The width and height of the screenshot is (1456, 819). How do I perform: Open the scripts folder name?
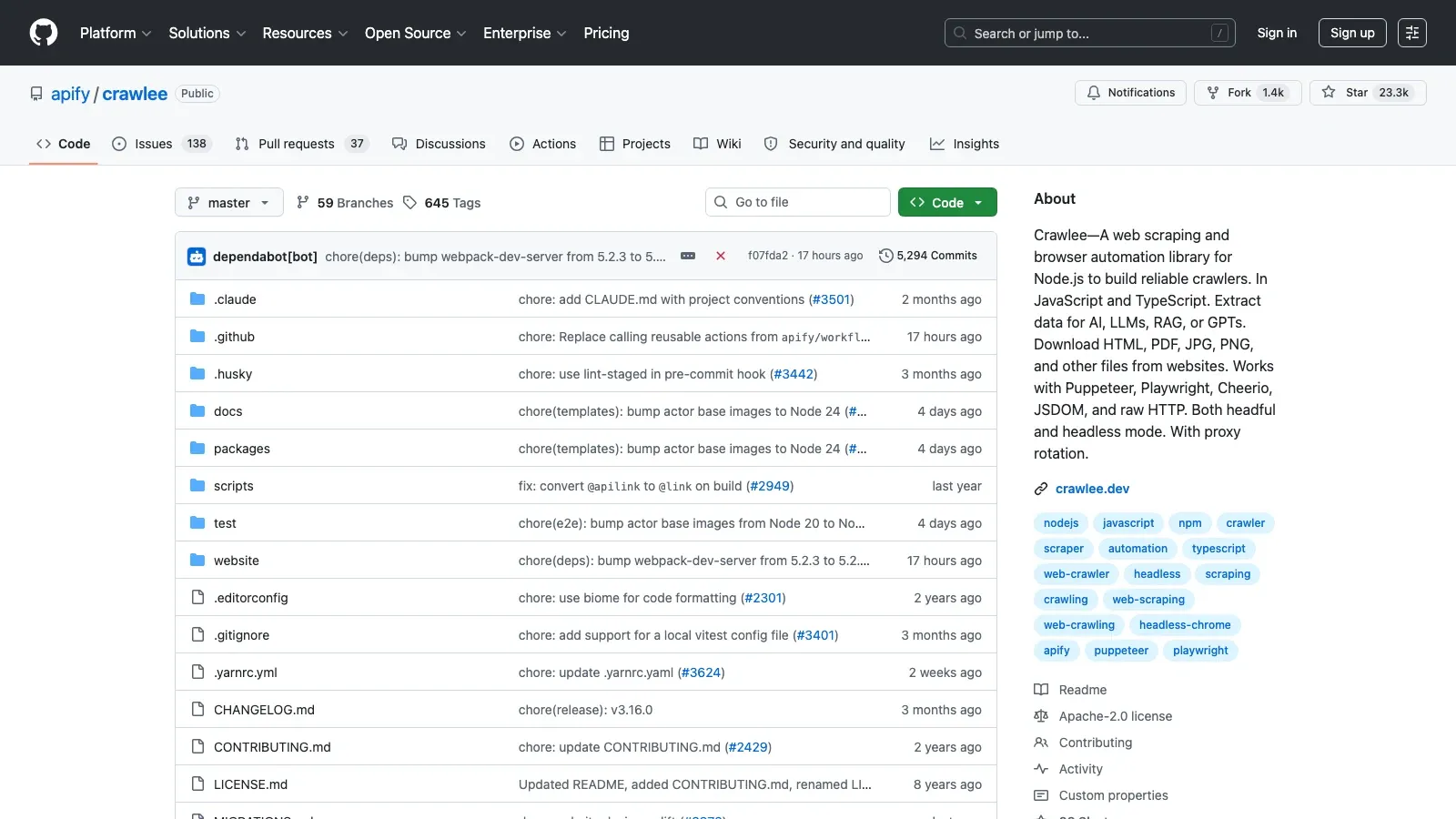coord(234,486)
